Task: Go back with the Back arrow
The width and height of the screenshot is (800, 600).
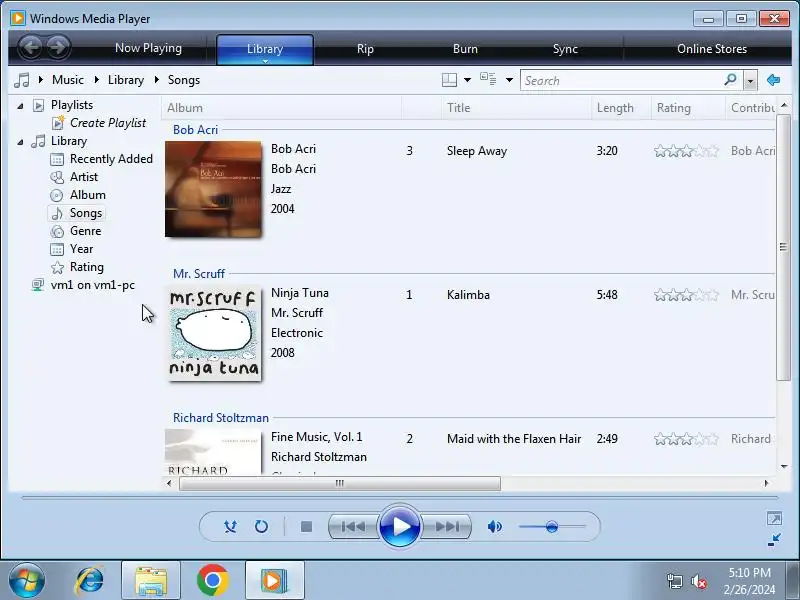Action: (31, 47)
